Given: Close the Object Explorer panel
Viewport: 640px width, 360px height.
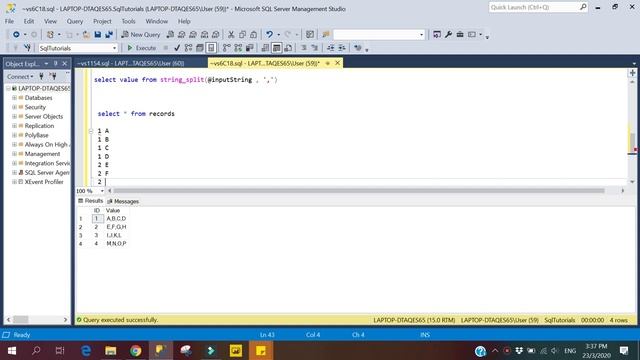Looking at the screenshot, I should (64, 64).
